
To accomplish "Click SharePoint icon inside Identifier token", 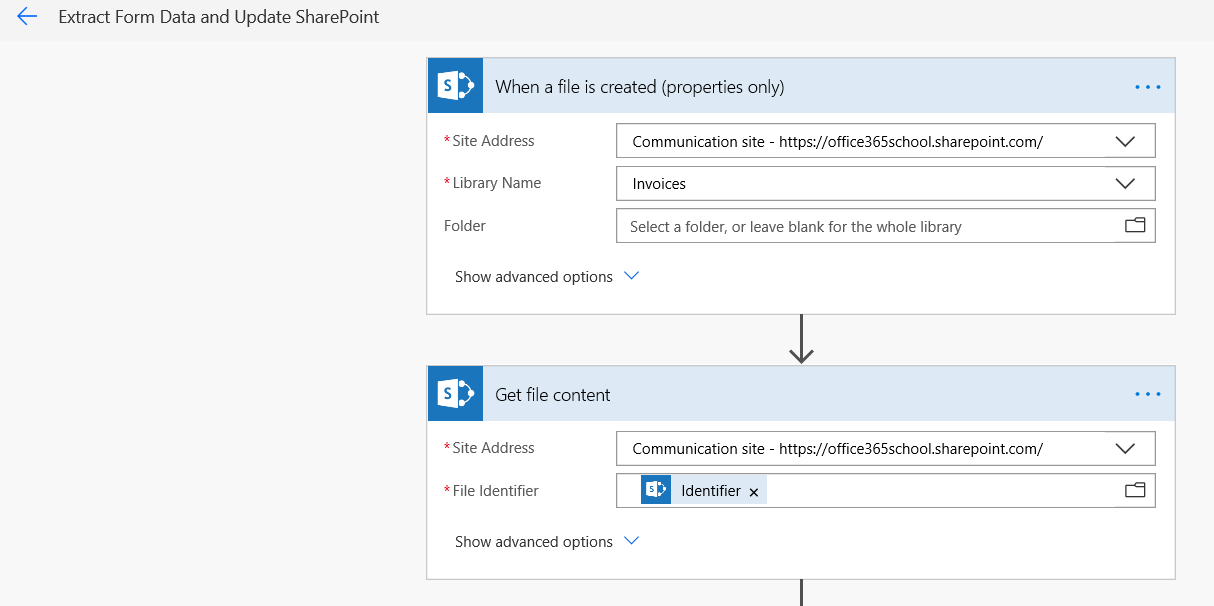I will (656, 490).
